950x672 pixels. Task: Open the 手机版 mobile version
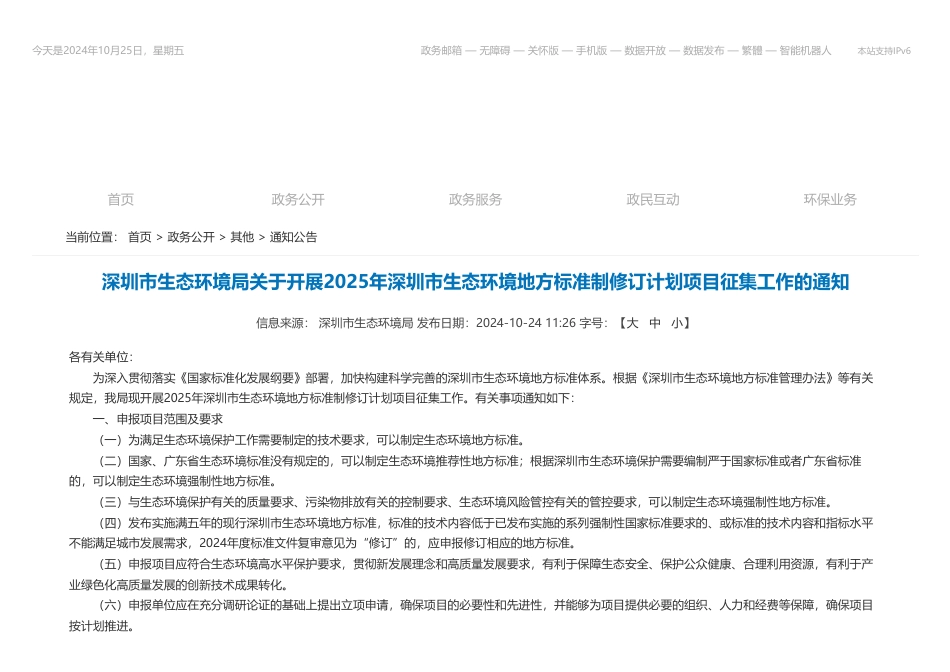pyautogui.click(x=591, y=51)
